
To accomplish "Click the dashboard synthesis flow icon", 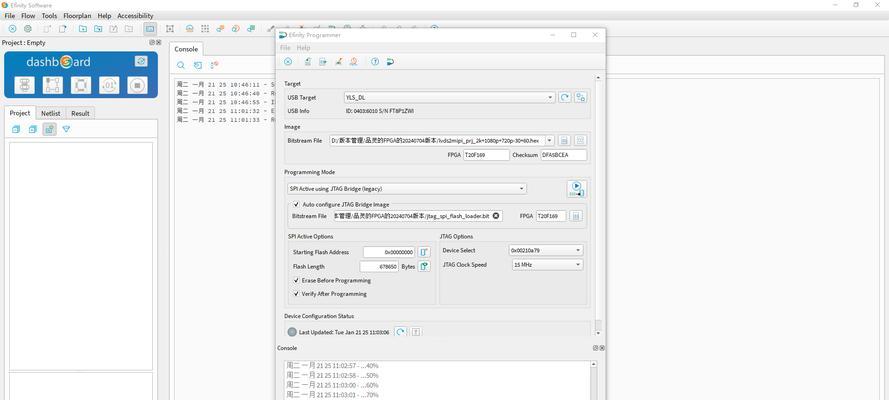I will (24, 85).
